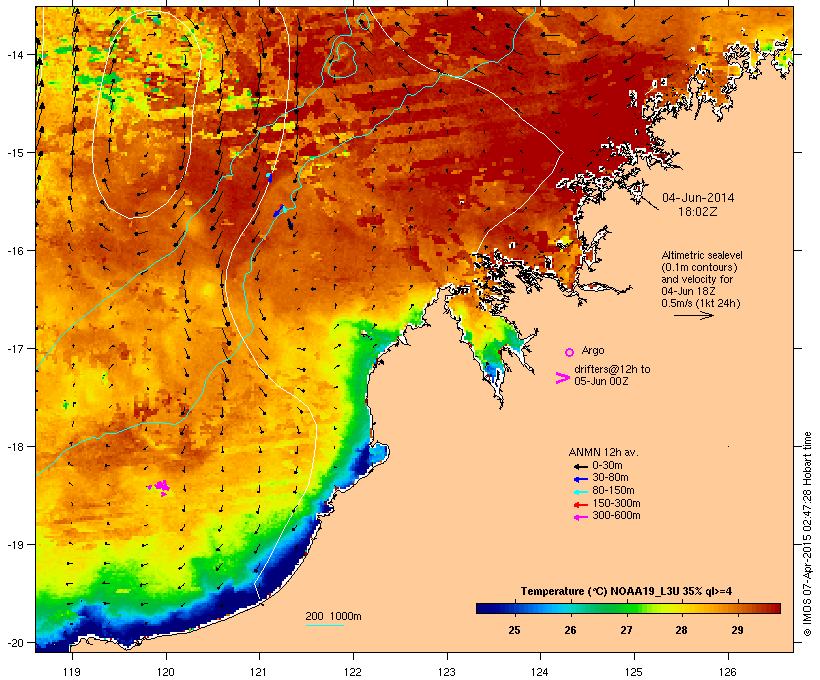Click the Temperature NOAA19_L3U colorbar title
This screenshot has width=820, height=680.
click(627, 592)
